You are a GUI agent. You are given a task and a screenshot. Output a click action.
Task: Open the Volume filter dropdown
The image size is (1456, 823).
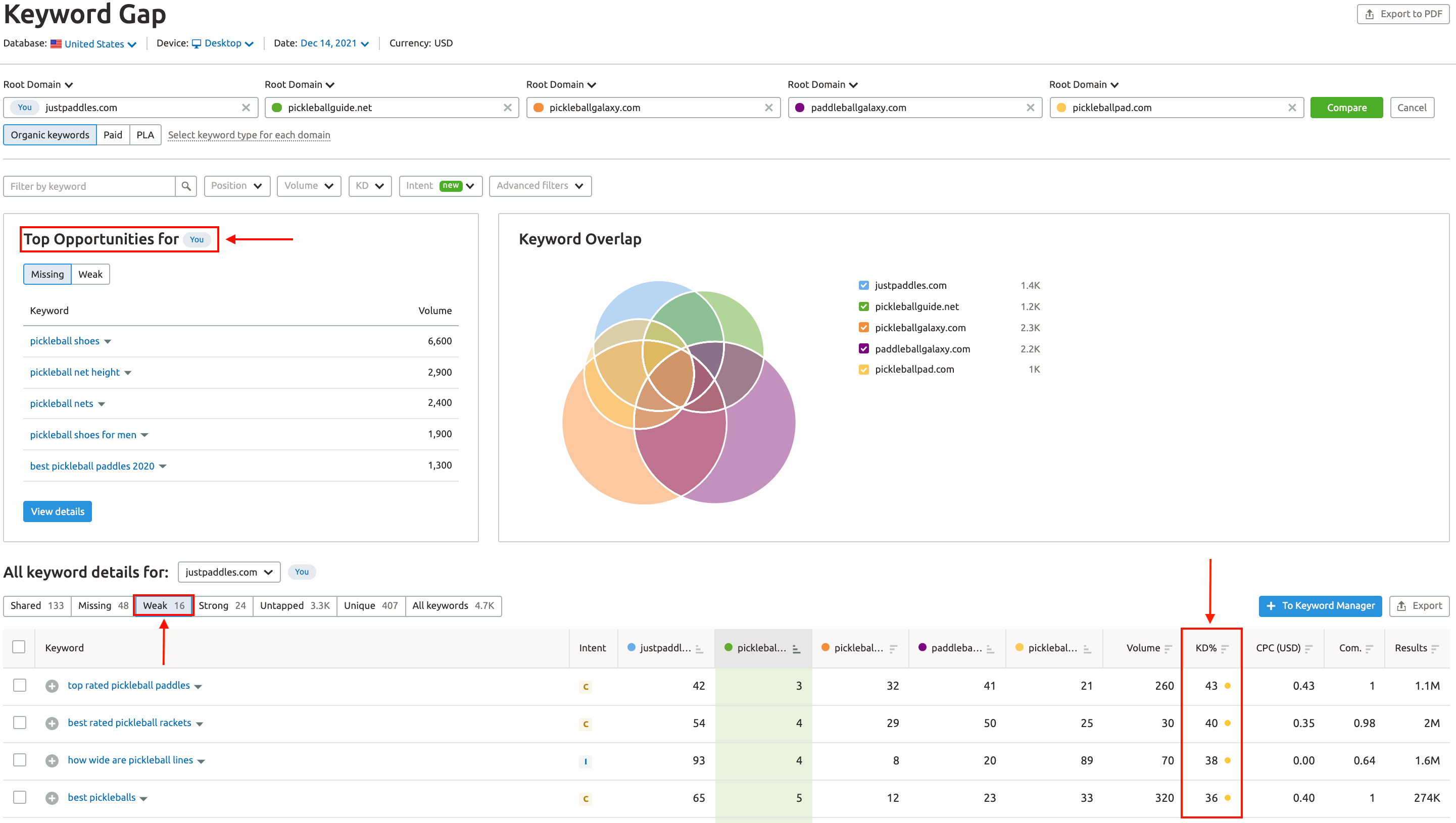click(x=309, y=186)
